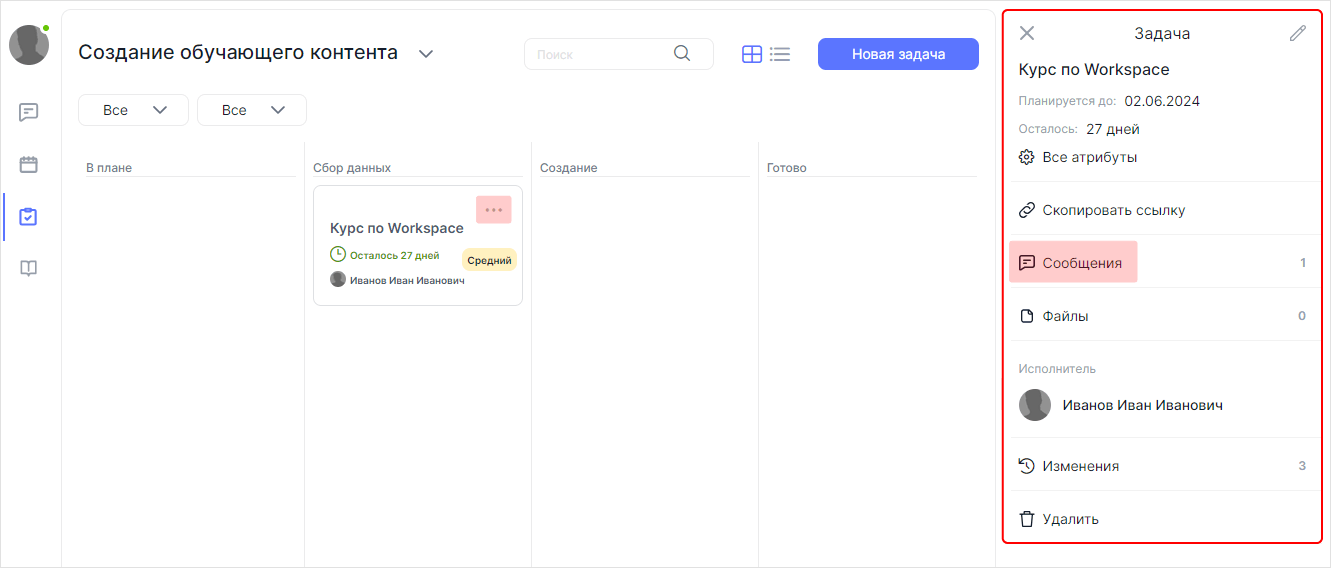
Task: Click the Средний priority badge
Action: coord(490,260)
